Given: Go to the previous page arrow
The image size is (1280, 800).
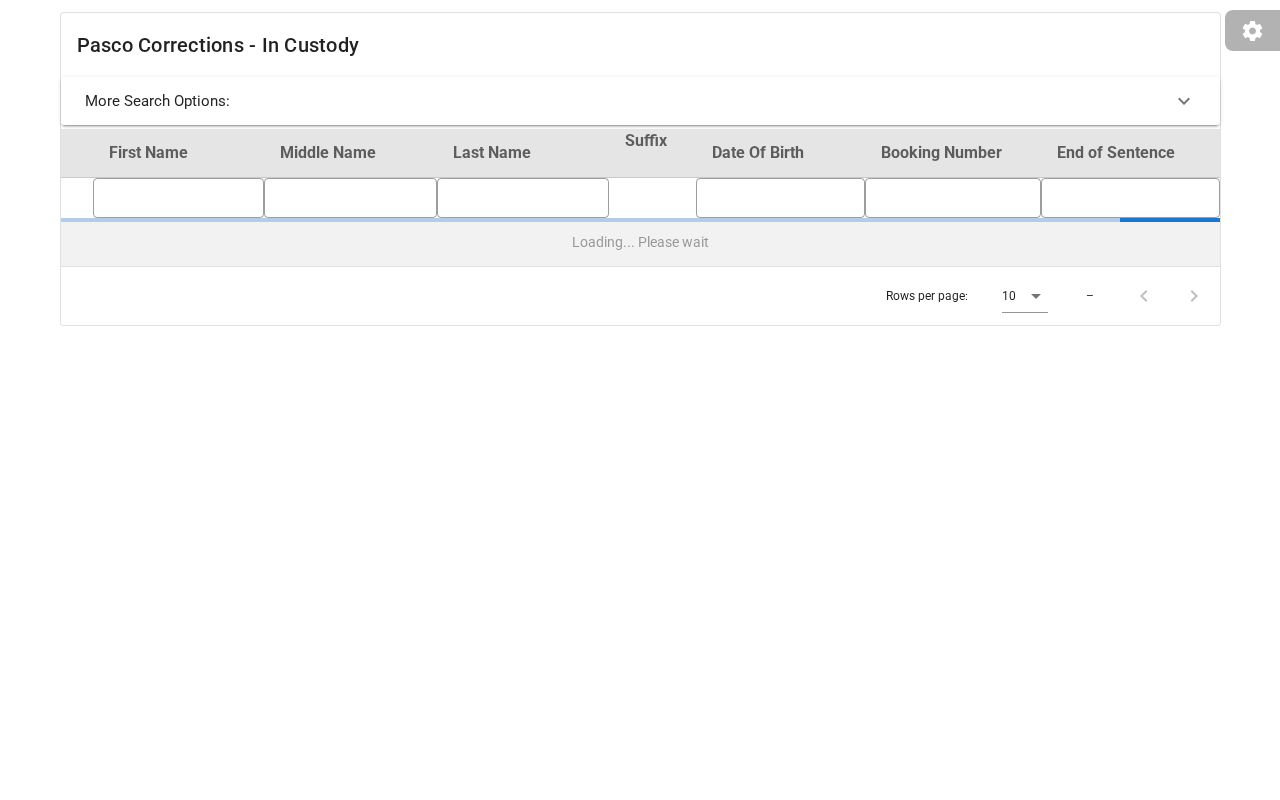Looking at the screenshot, I should pyautogui.click(x=1144, y=296).
